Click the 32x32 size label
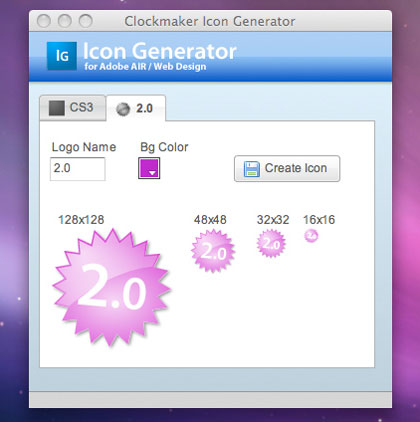420x422 pixels. 273,220
